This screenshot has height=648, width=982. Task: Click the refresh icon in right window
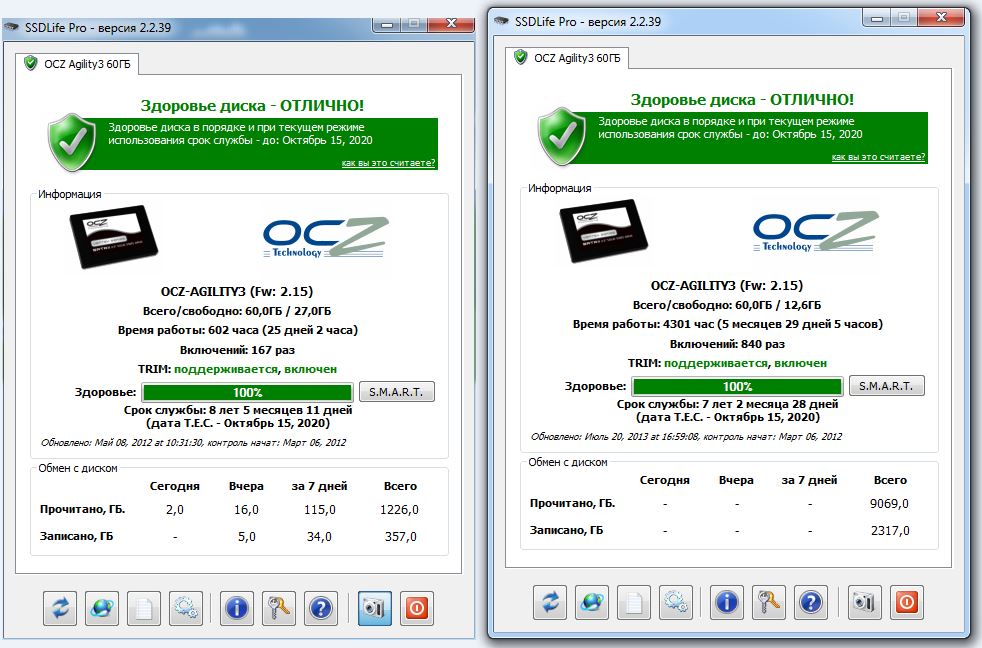(x=550, y=602)
